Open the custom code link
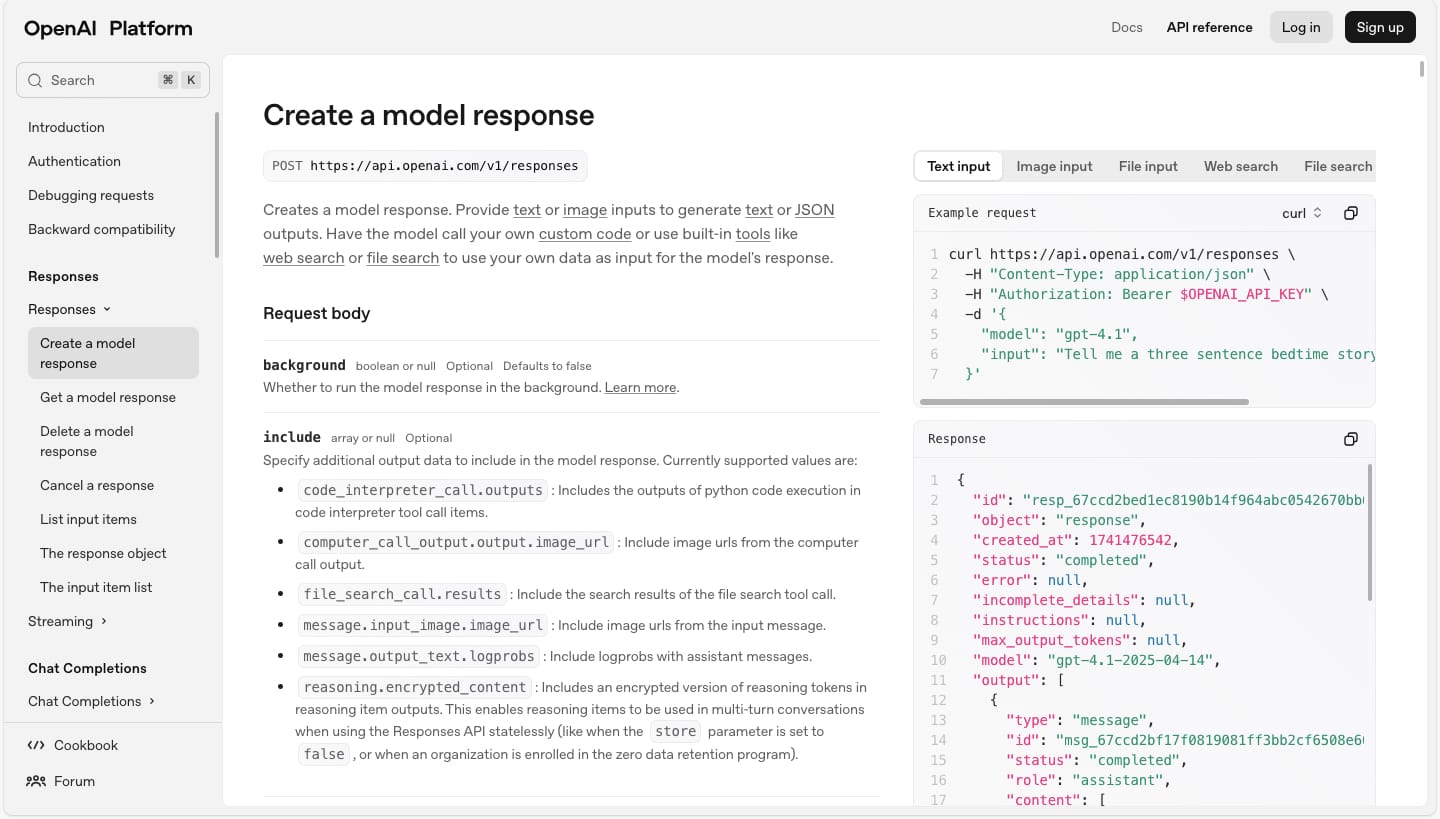This screenshot has width=1440, height=819. (x=584, y=234)
